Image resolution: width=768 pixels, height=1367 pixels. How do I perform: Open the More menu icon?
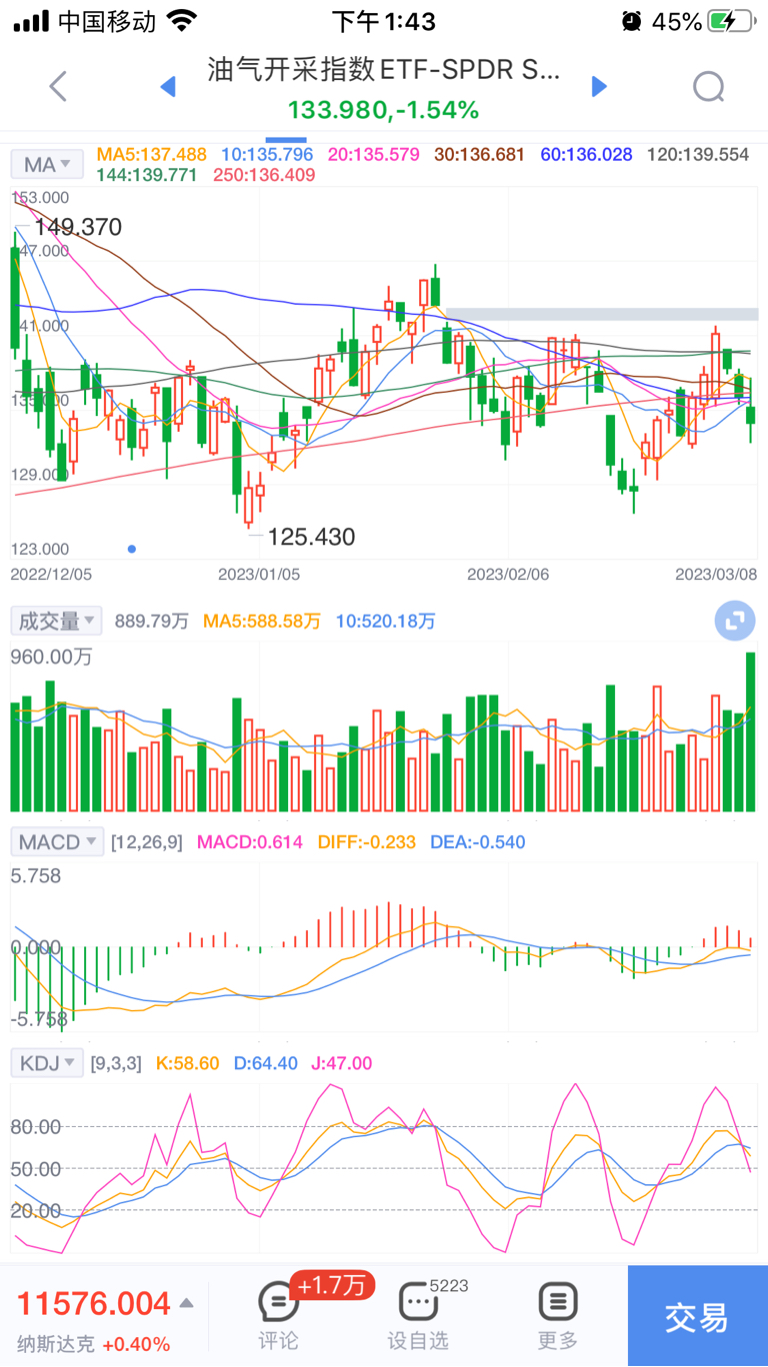[x=558, y=1302]
